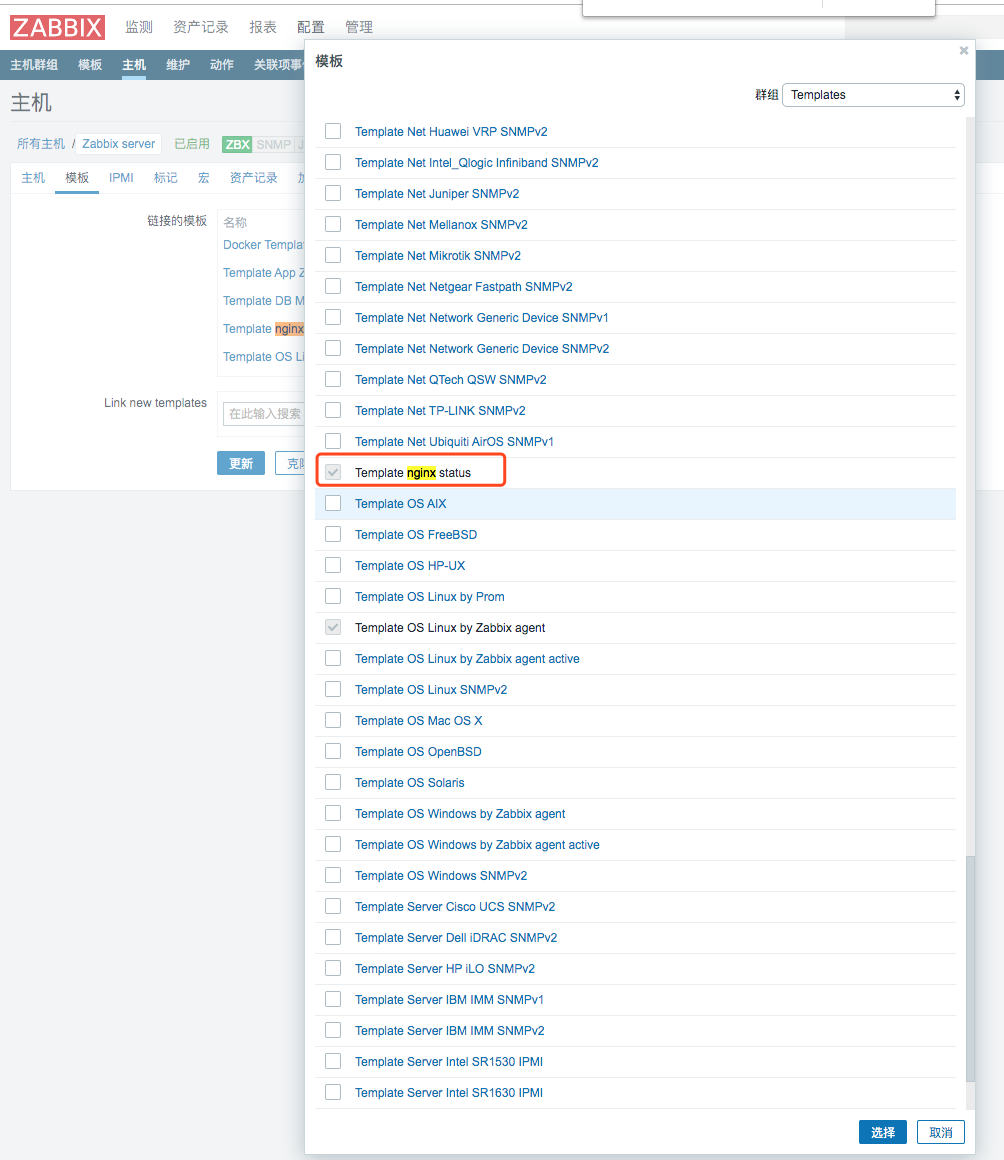Open the group Templates dropdown
Screen dimensions: 1004x1160
[873, 95]
